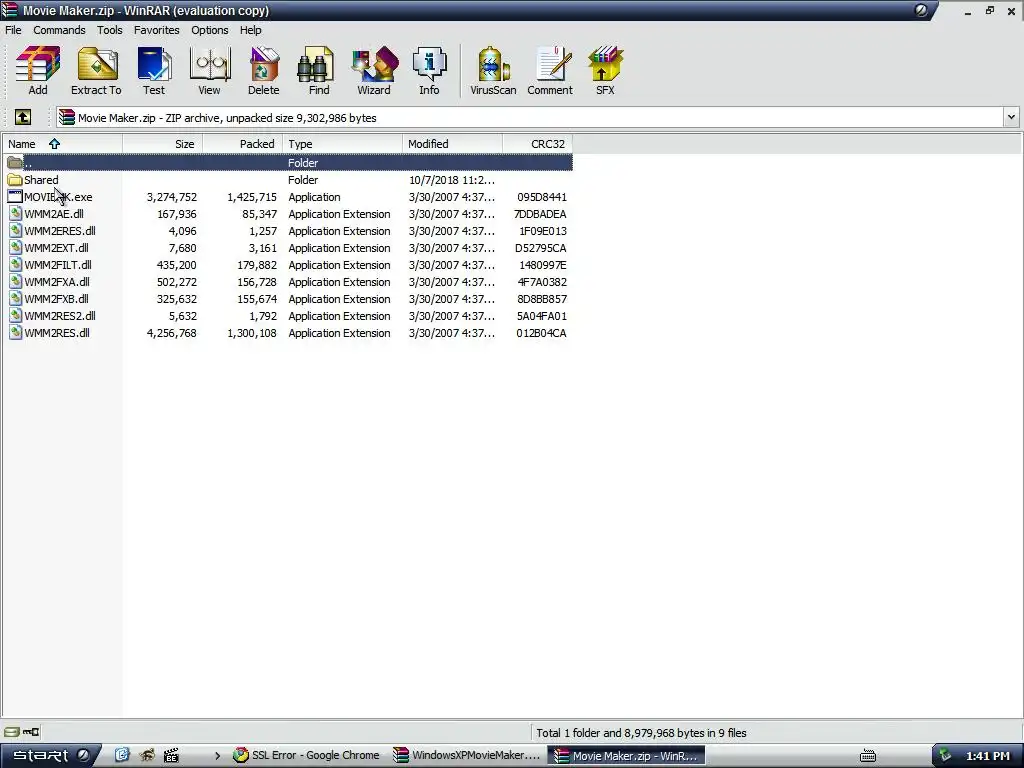Sort files by Packed column
This screenshot has height=768, width=1024.
tap(242, 144)
